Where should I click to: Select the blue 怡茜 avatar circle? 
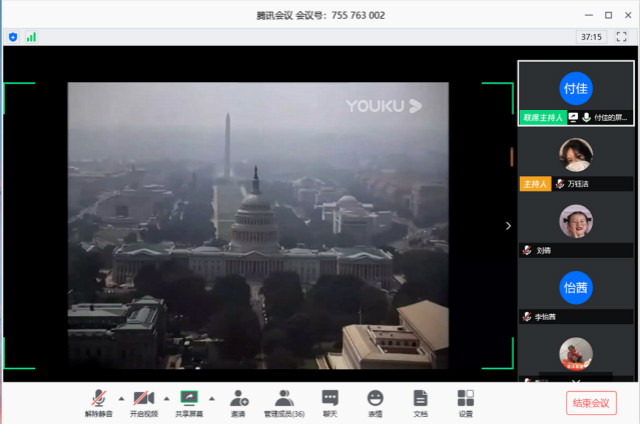click(x=576, y=288)
